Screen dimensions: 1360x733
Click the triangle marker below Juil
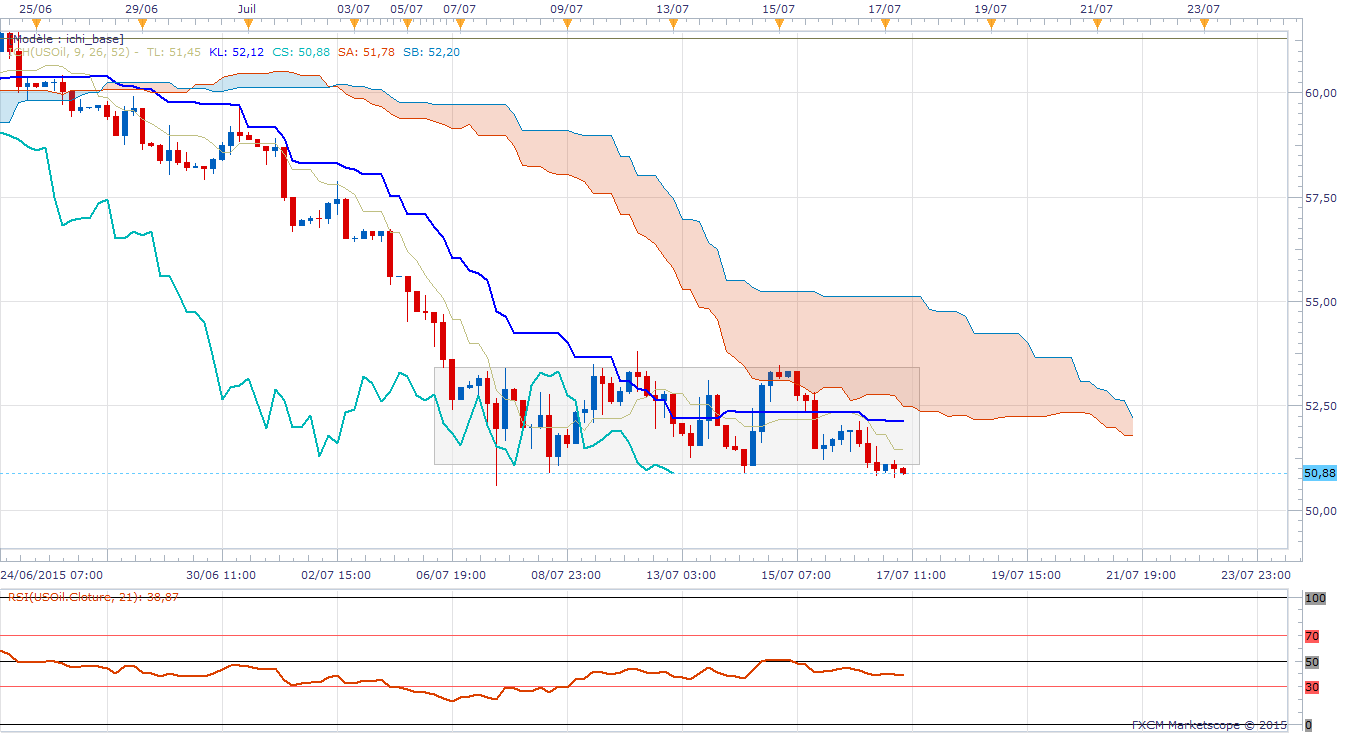click(x=248, y=22)
